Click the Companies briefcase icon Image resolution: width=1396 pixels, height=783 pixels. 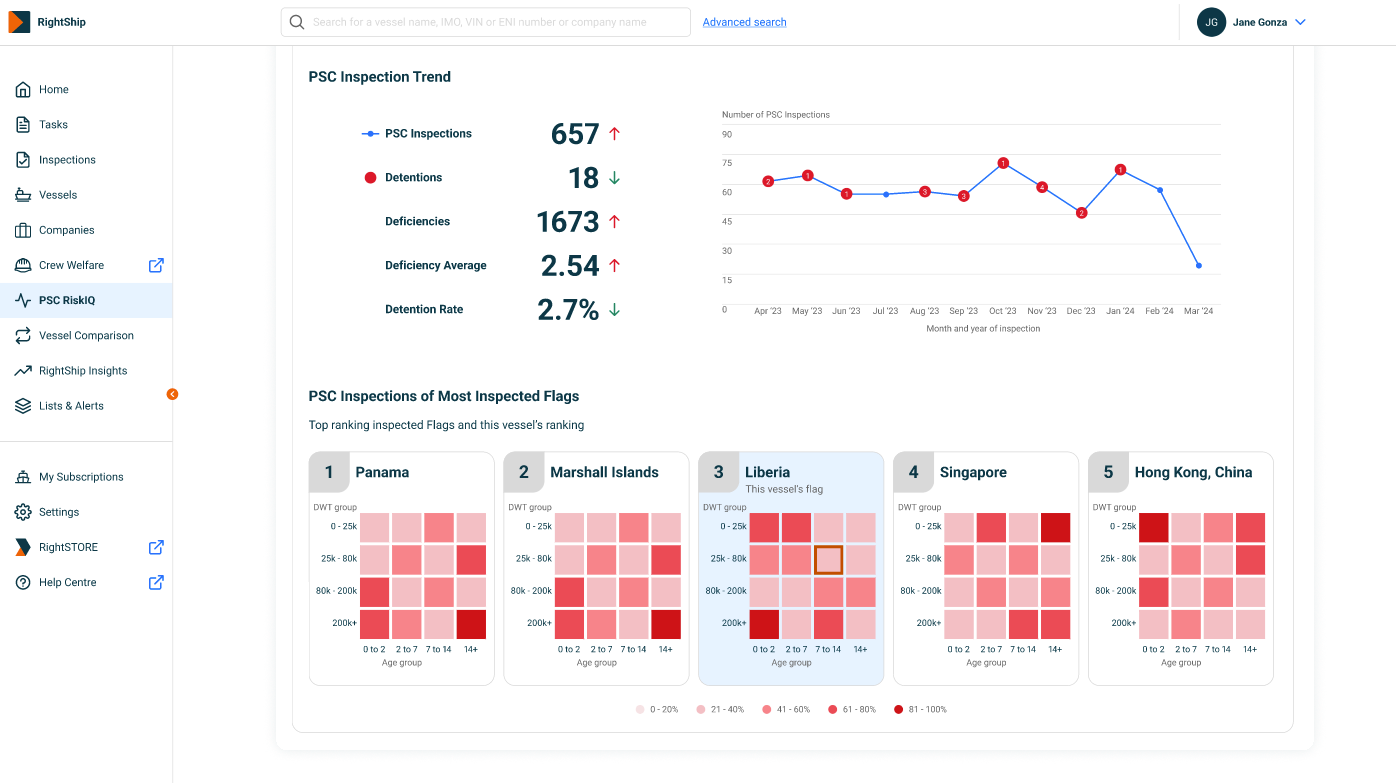tap(23, 230)
